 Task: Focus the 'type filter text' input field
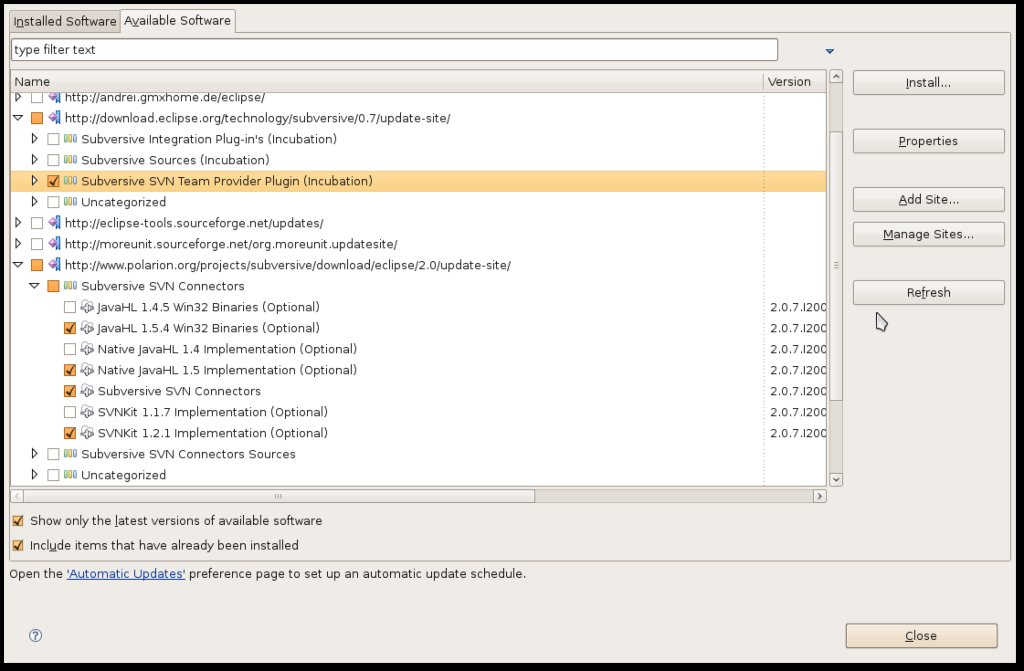(394, 50)
